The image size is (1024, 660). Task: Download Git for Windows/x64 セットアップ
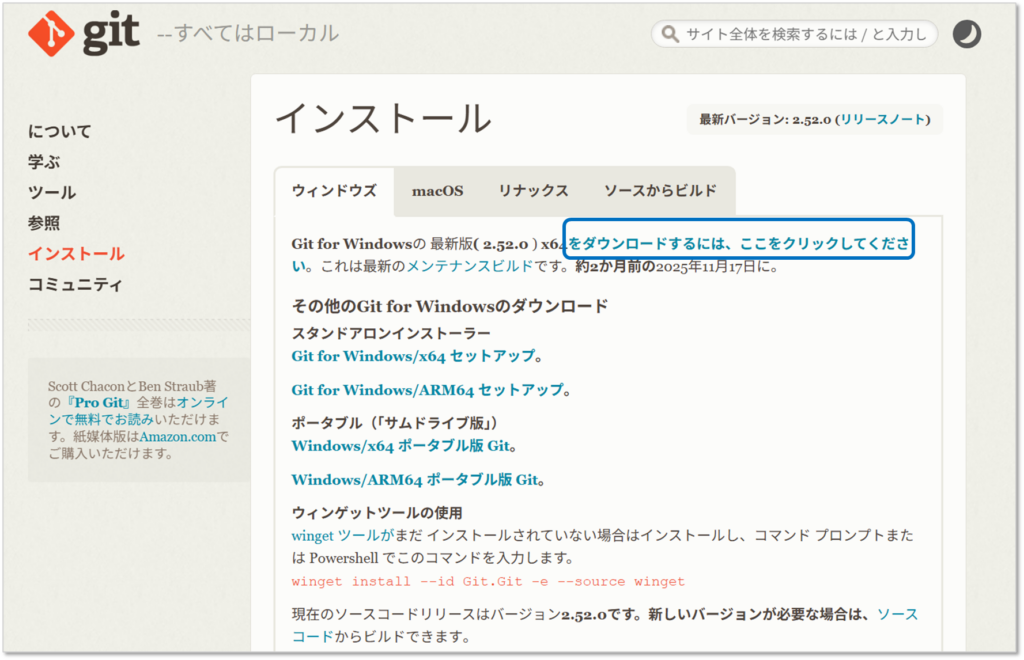click(x=413, y=356)
